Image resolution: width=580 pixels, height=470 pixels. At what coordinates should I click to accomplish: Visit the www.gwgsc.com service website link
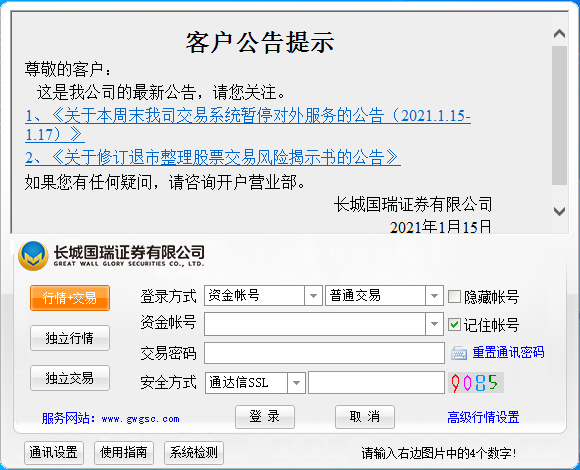pyautogui.click(x=141, y=419)
